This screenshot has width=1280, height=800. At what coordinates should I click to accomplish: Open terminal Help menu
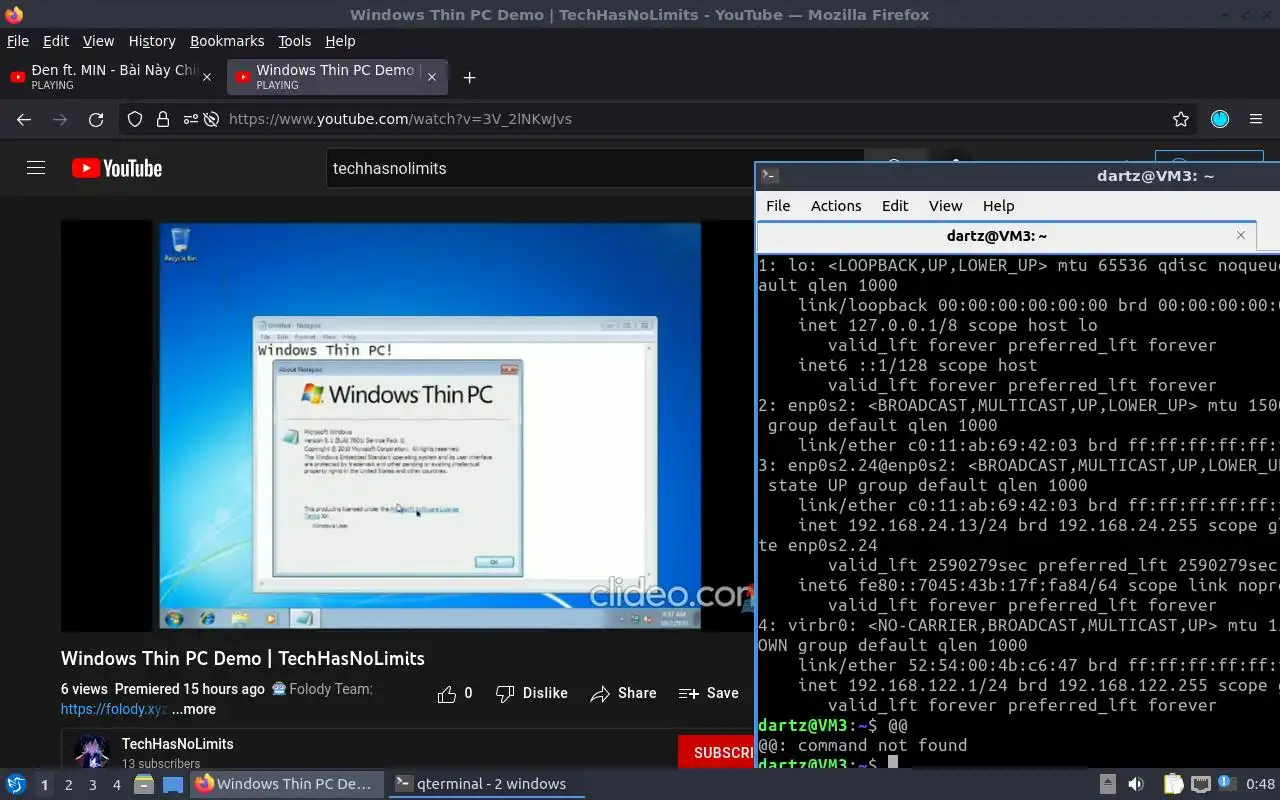tap(998, 206)
